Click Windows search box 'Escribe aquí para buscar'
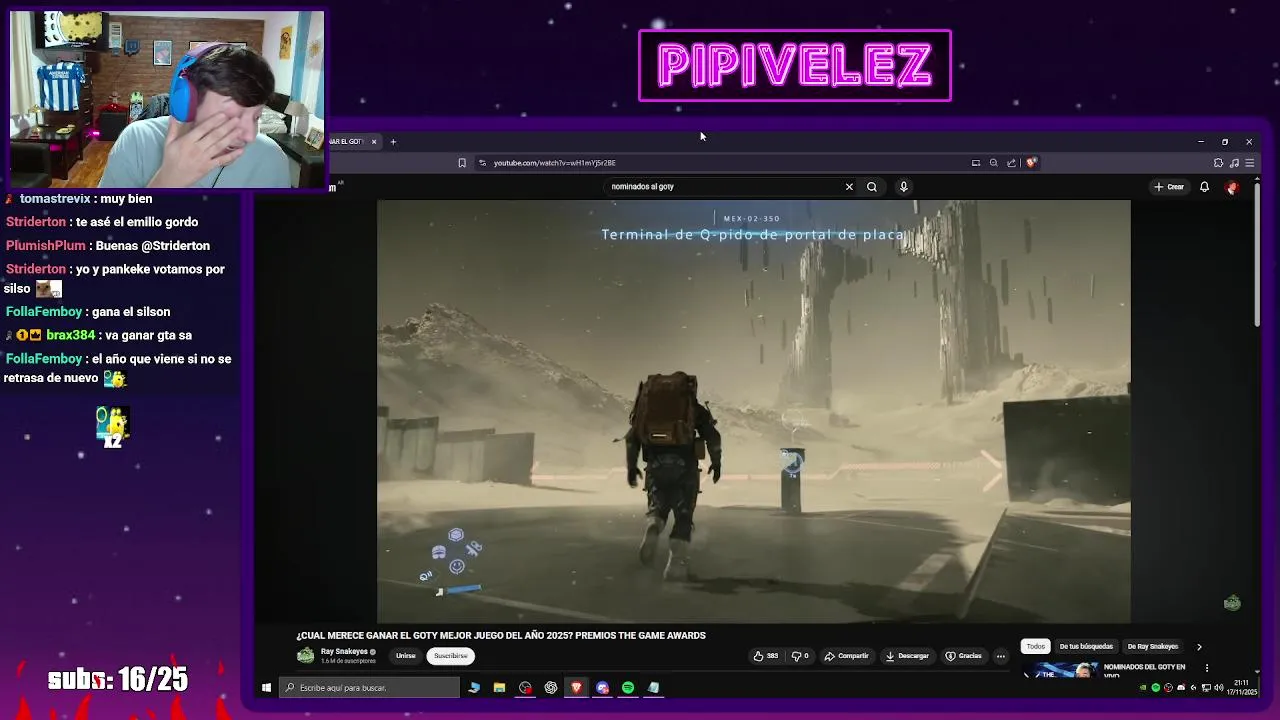1280x720 pixels. pos(369,688)
